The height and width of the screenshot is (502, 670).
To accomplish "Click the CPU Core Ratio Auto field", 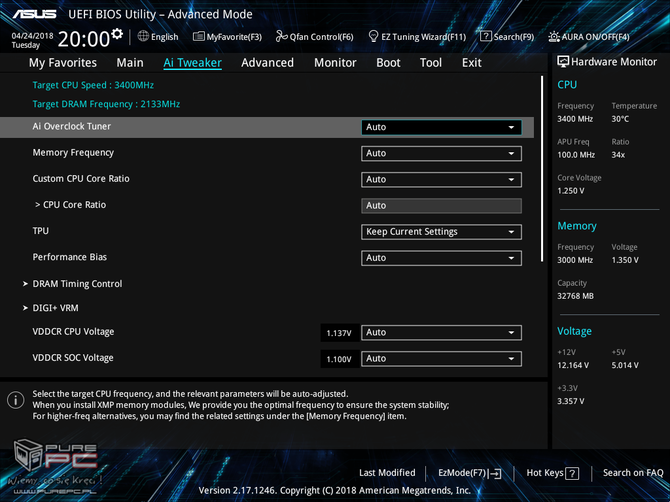I will tap(441, 205).
